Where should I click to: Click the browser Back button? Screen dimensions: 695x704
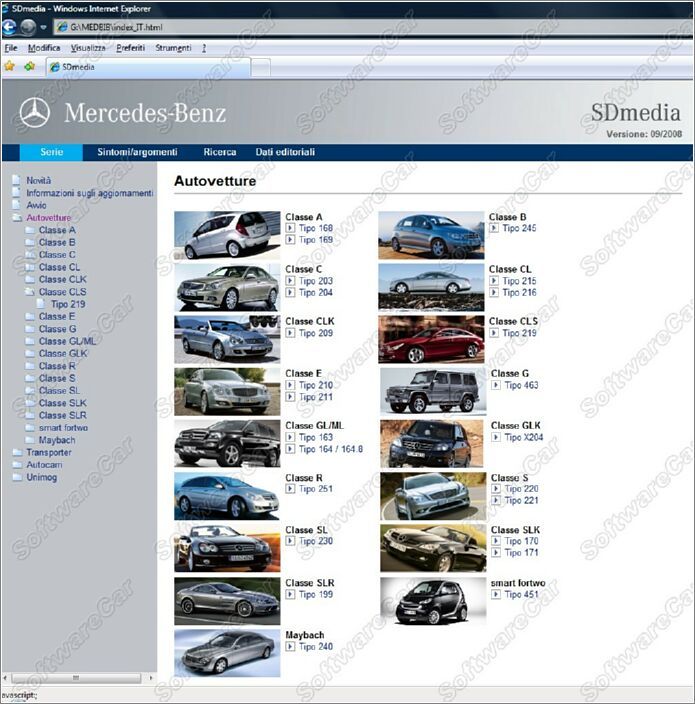10,27
